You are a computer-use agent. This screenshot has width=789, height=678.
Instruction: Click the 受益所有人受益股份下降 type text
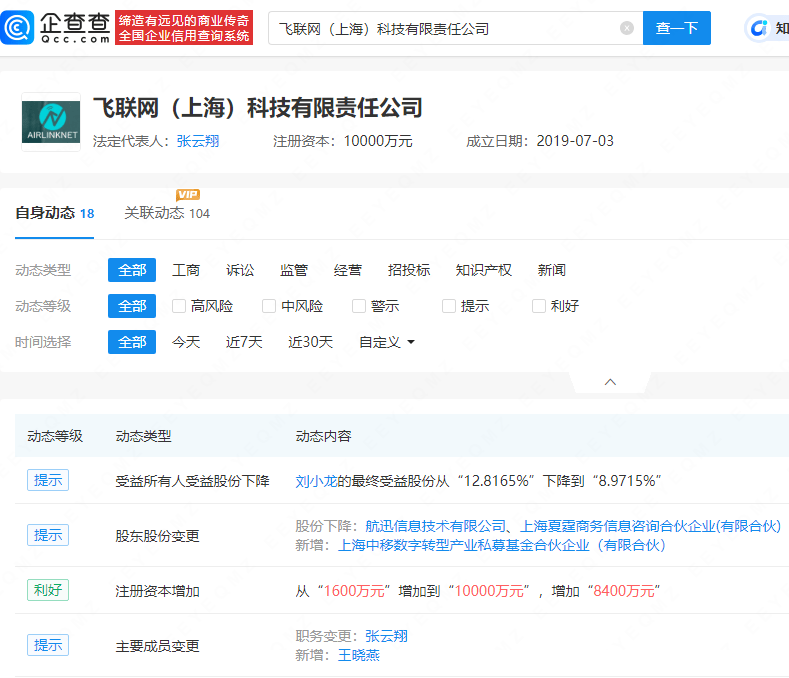coord(192,481)
